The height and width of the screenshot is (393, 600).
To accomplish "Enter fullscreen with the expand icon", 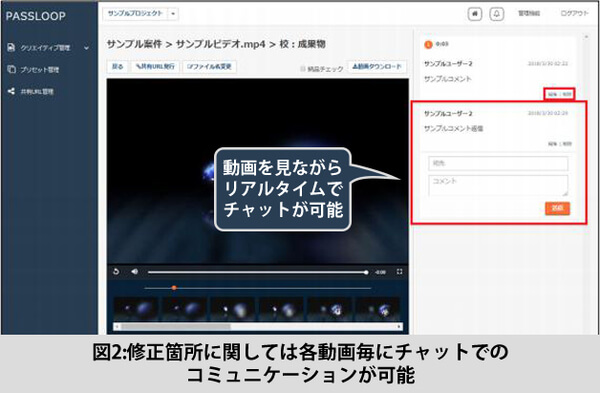I will [399, 272].
